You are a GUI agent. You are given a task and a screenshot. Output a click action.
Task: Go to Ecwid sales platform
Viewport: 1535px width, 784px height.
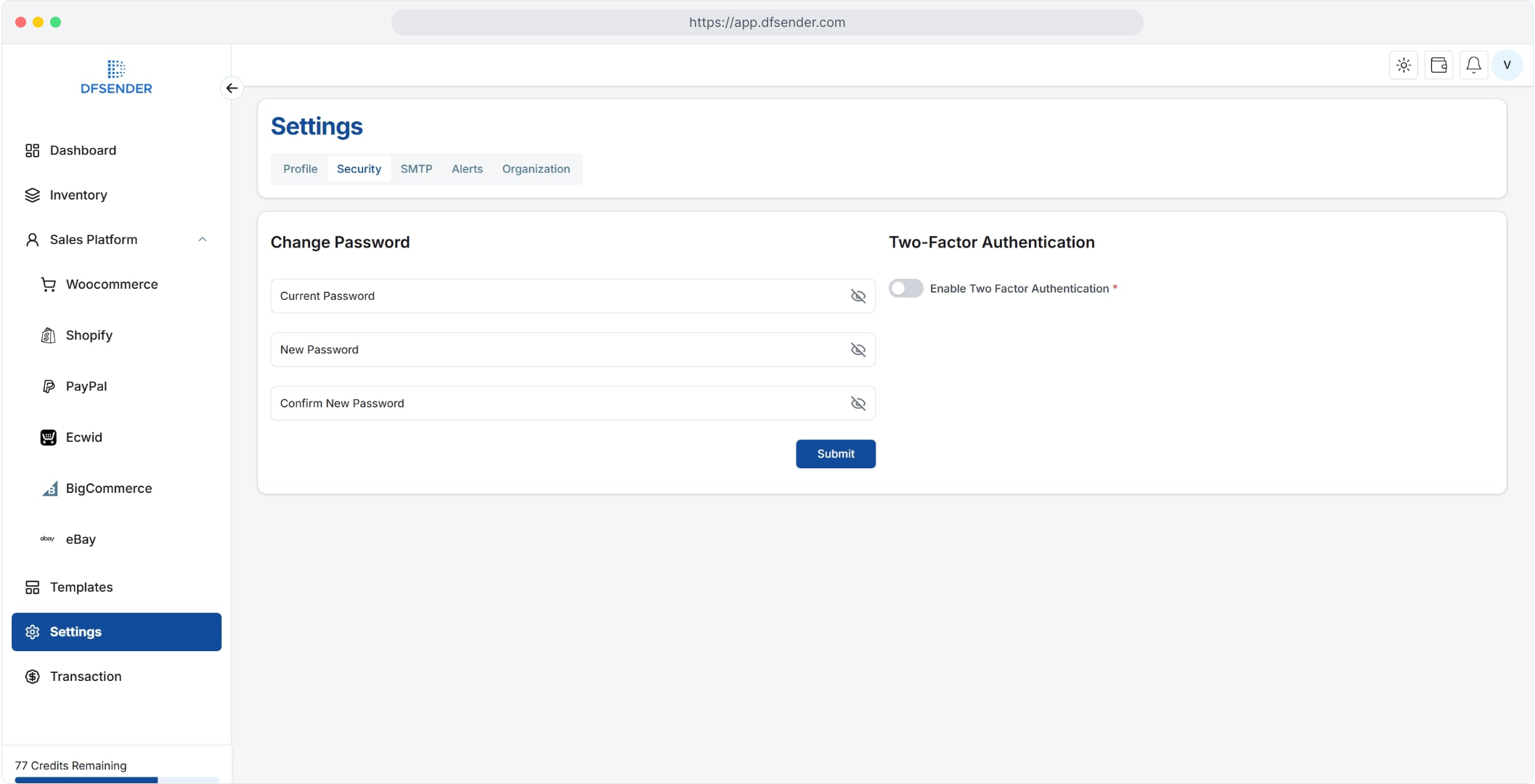[x=84, y=437]
